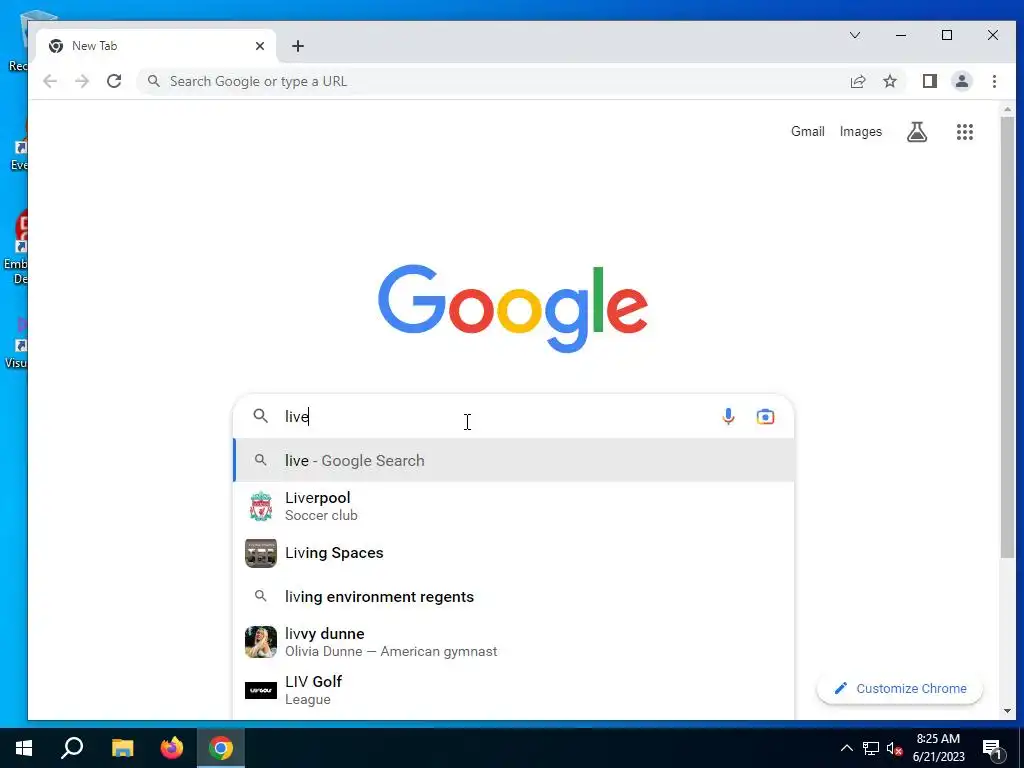The width and height of the screenshot is (1024, 768).
Task: Open File Explorer from the taskbar
Action: 122,748
